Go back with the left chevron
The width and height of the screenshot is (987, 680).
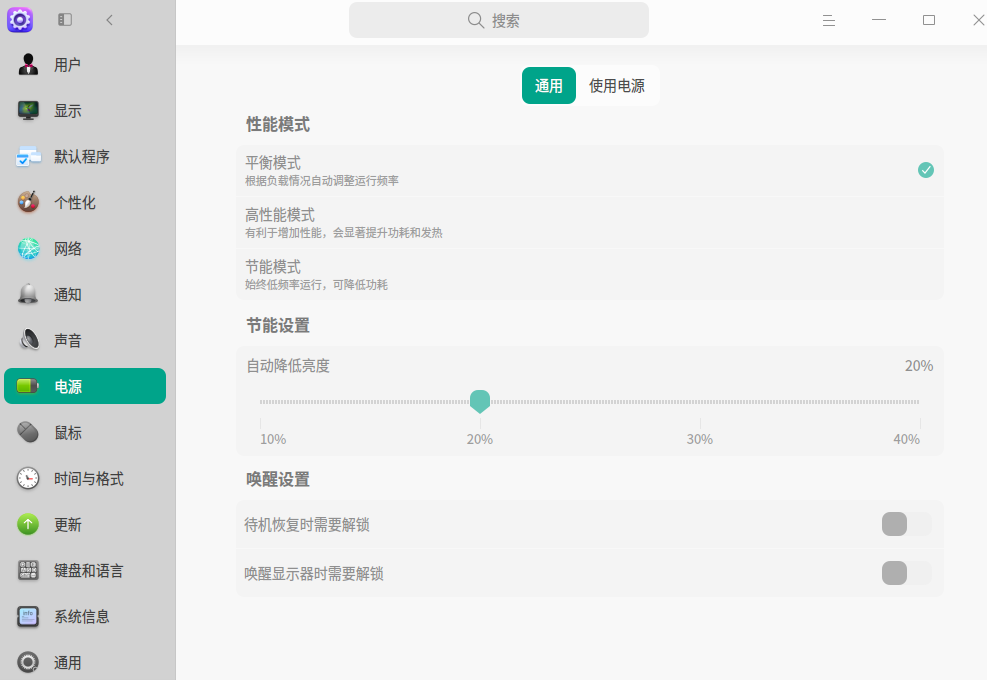pyautogui.click(x=110, y=20)
